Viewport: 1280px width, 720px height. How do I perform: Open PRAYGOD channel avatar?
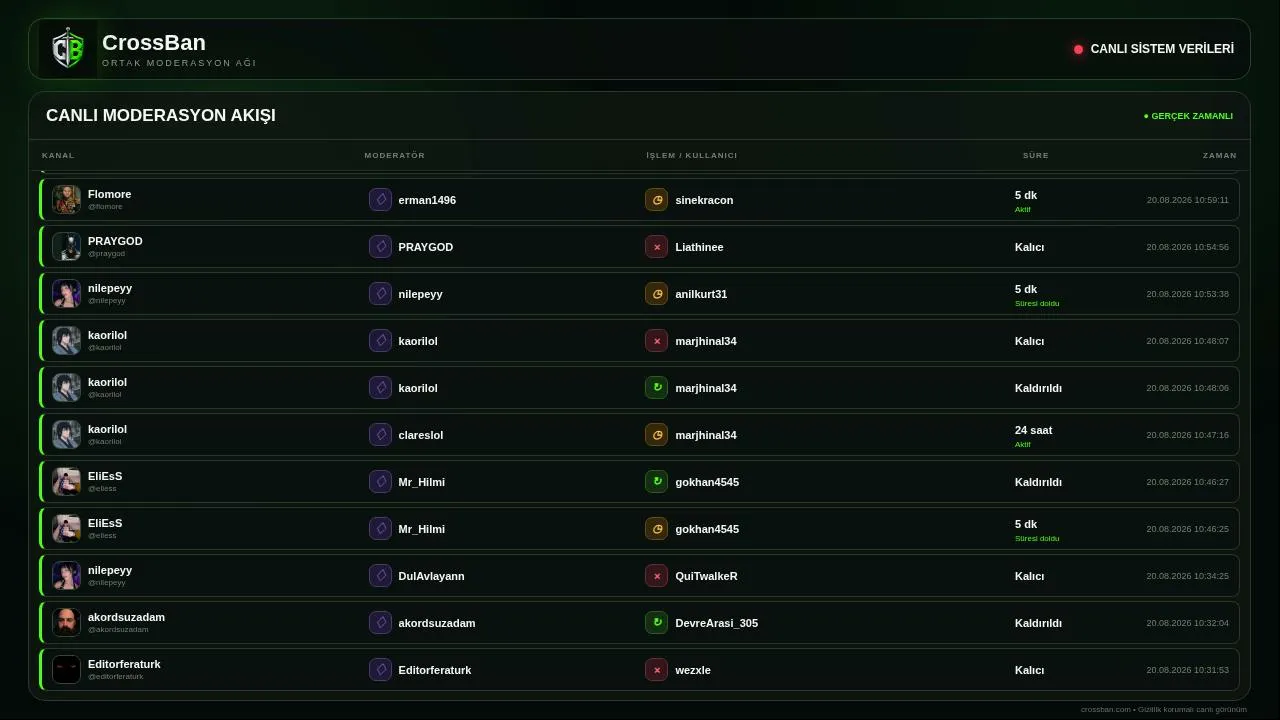67,247
